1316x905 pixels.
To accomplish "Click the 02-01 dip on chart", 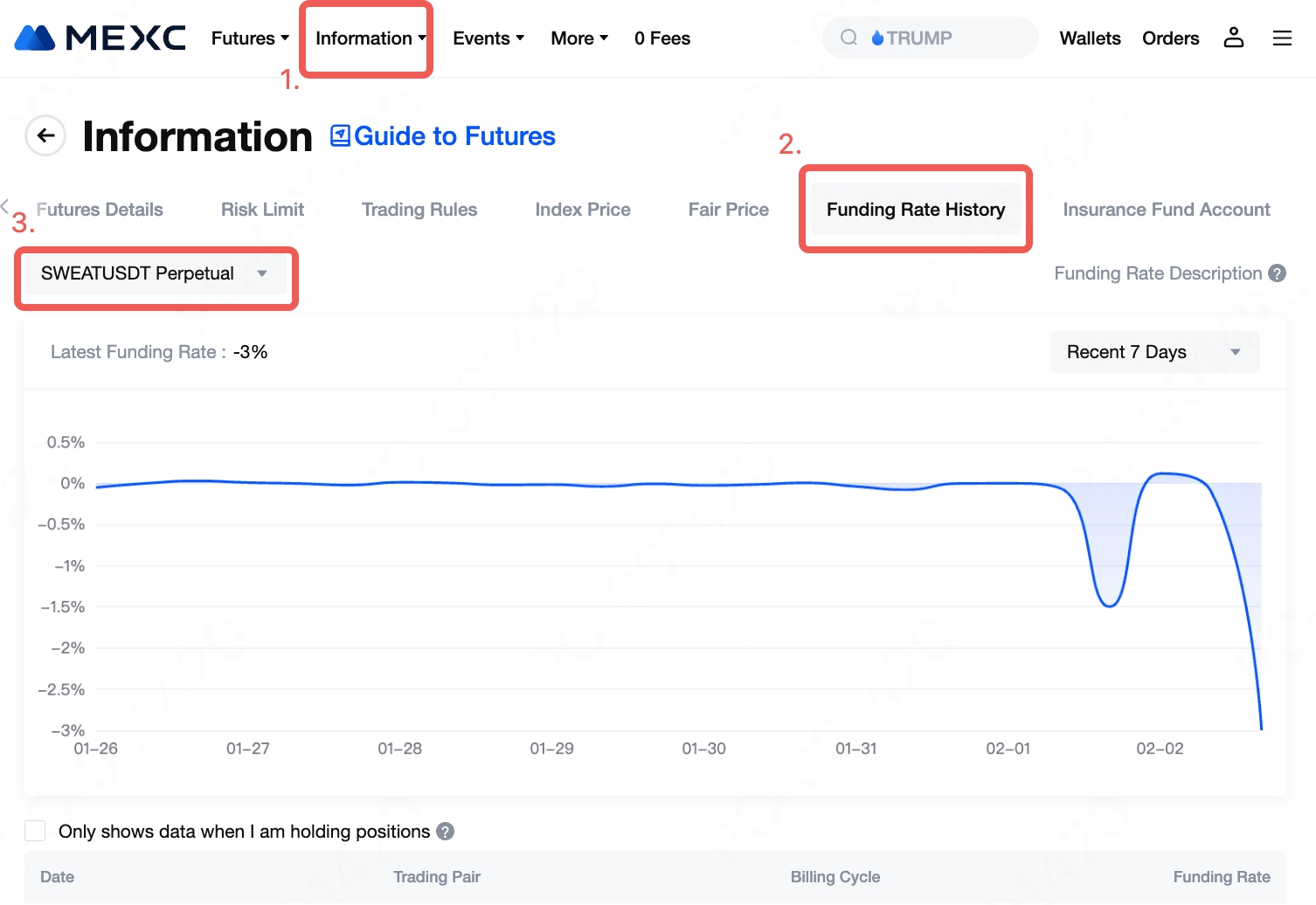I will pos(1109,604).
